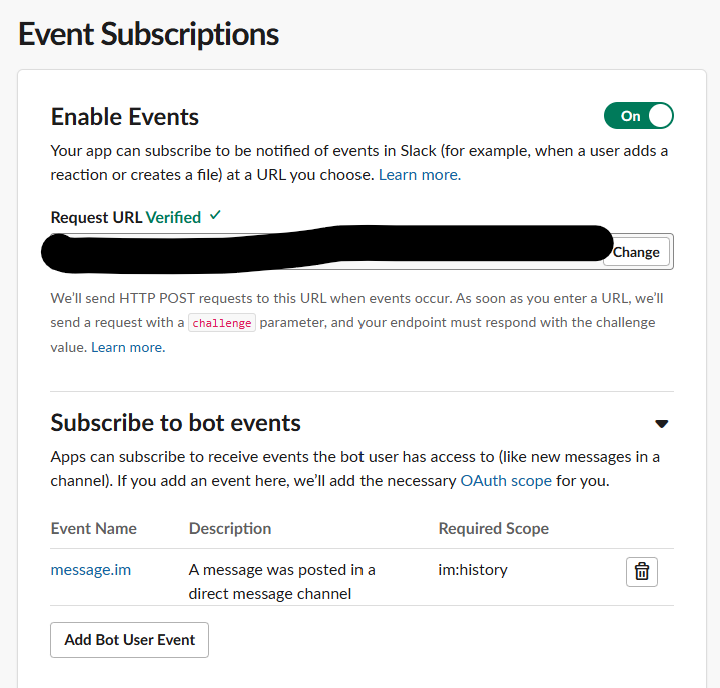Click the Verified status label
Image resolution: width=720 pixels, height=688 pixels.
tap(173, 217)
